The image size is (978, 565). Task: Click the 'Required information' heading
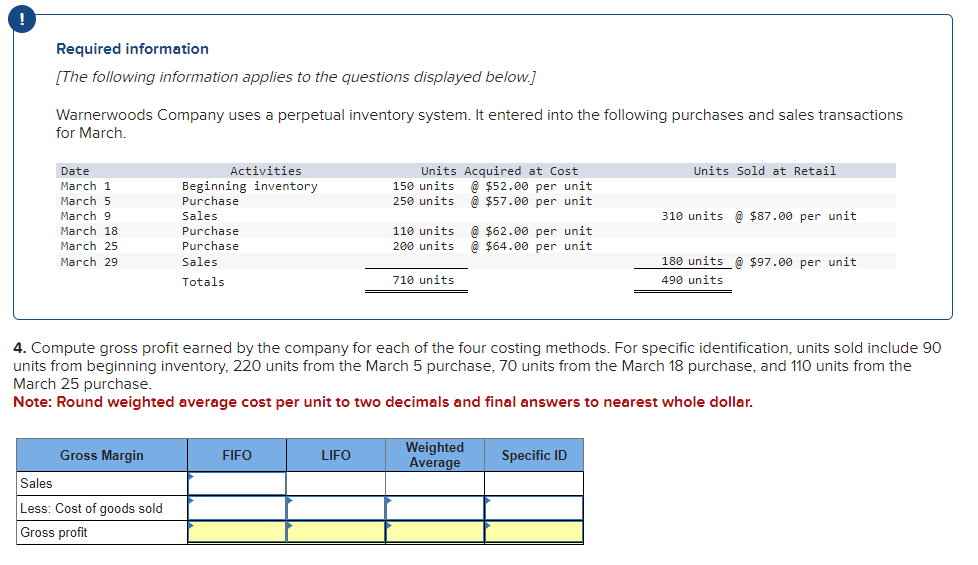pos(132,49)
